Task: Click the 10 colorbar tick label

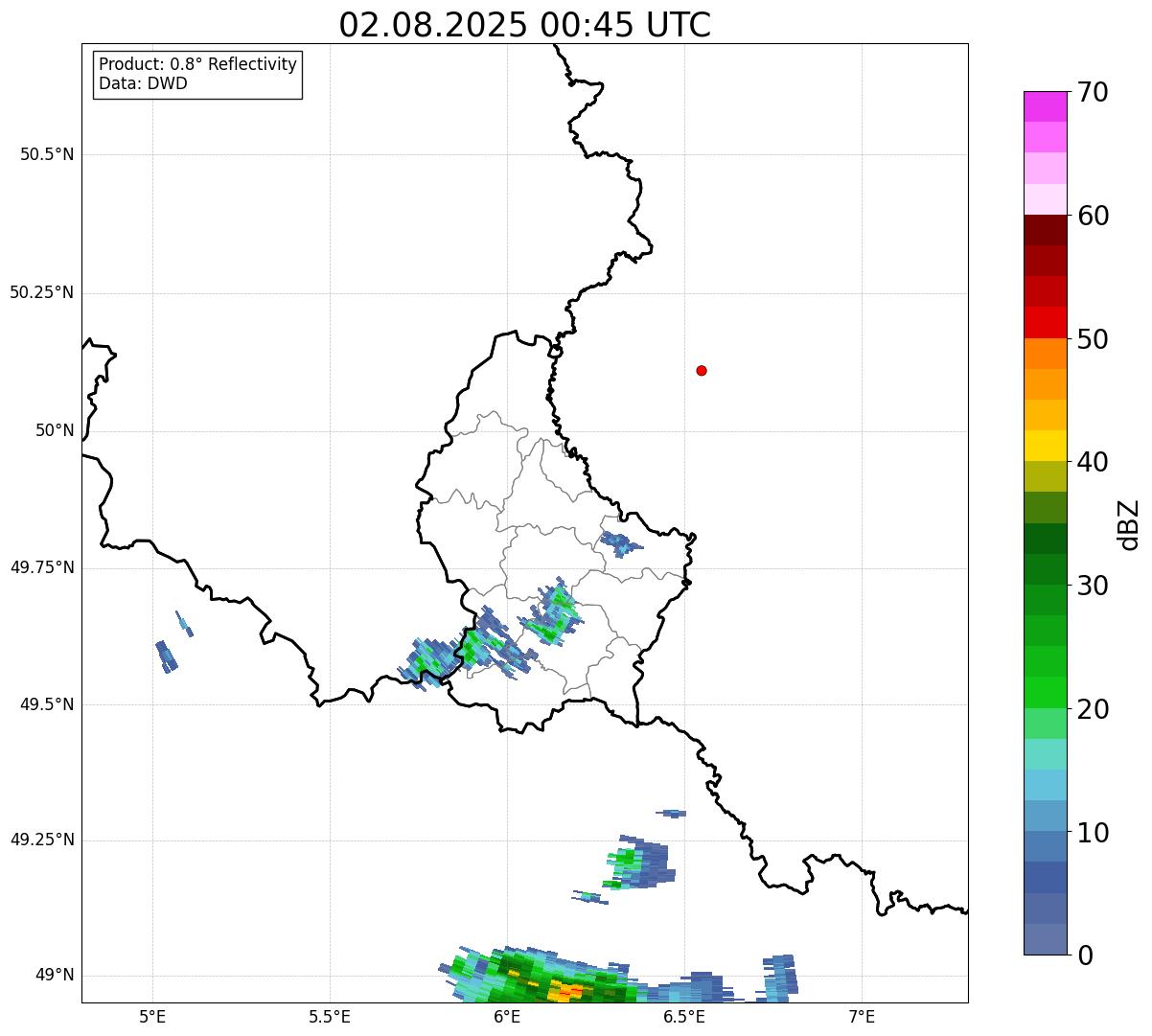Action: [x=1093, y=832]
